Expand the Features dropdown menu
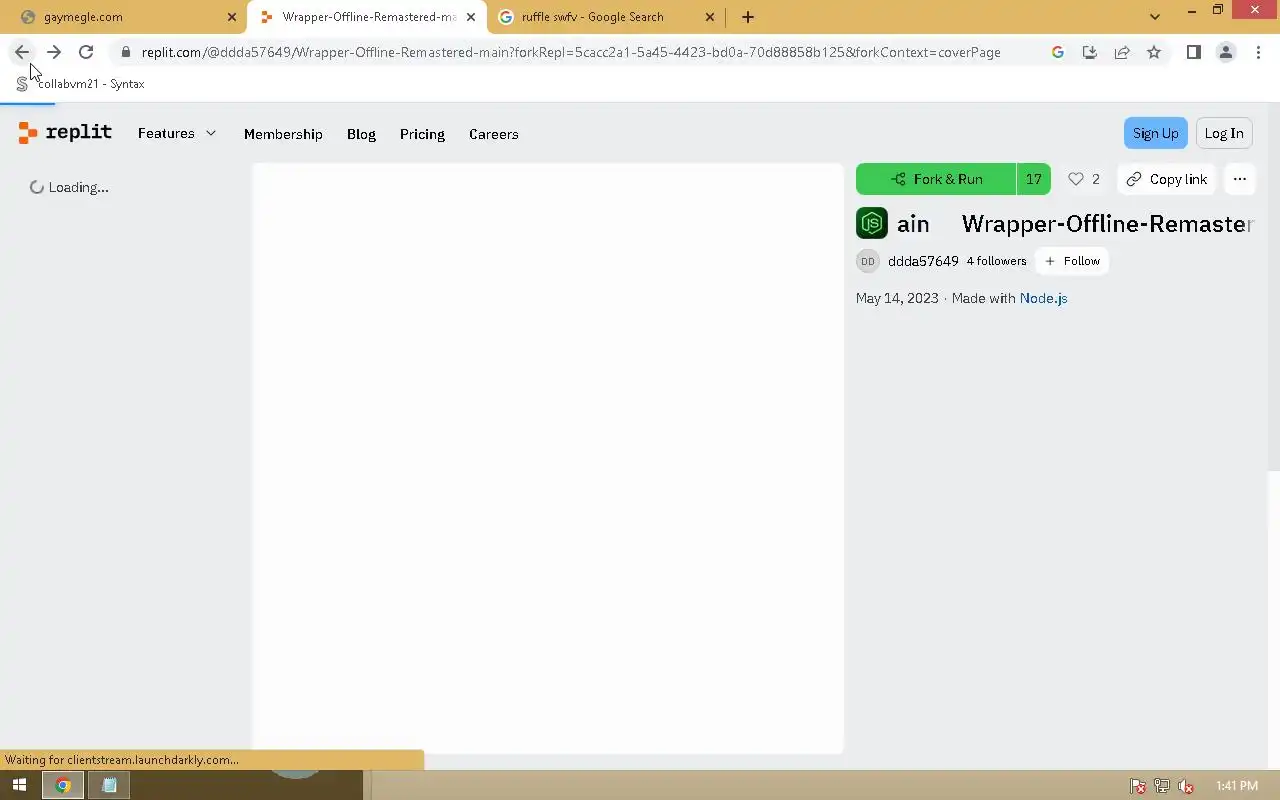 coord(177,133)
